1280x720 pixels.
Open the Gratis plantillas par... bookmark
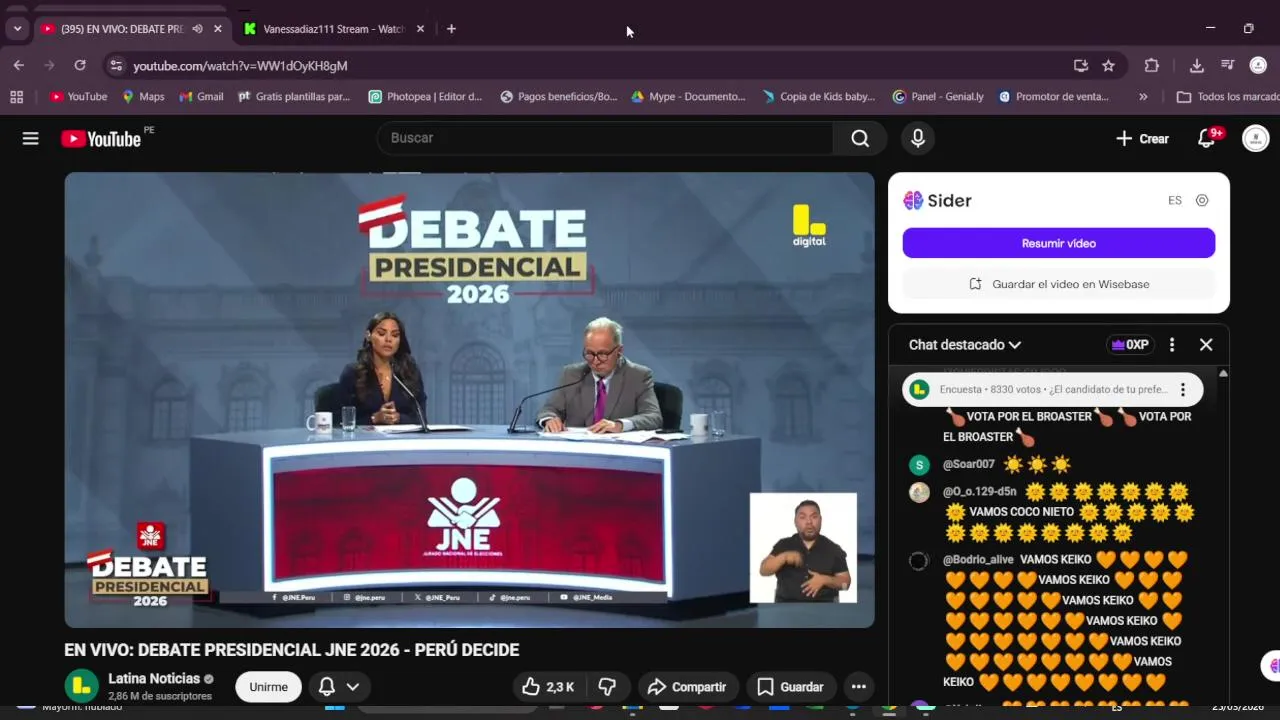[x=294, y=97]
